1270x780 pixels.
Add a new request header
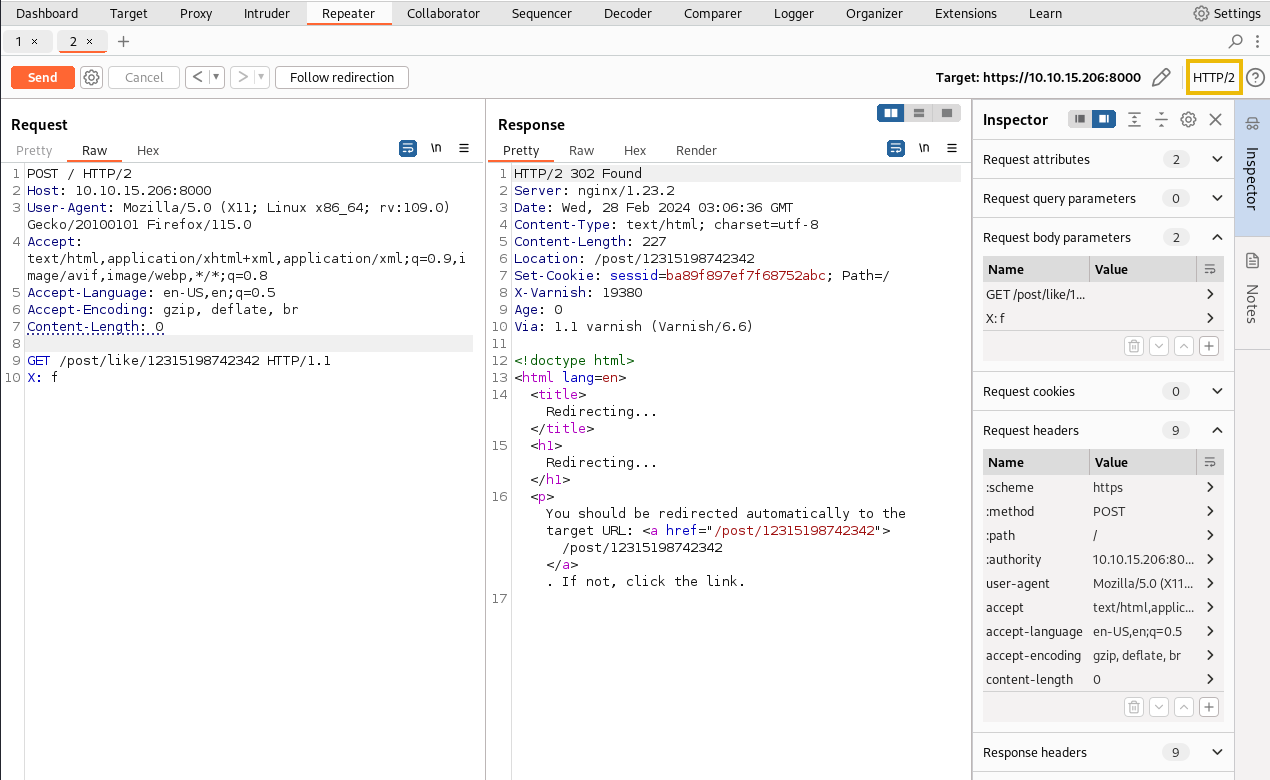[x=1209, y=707]
